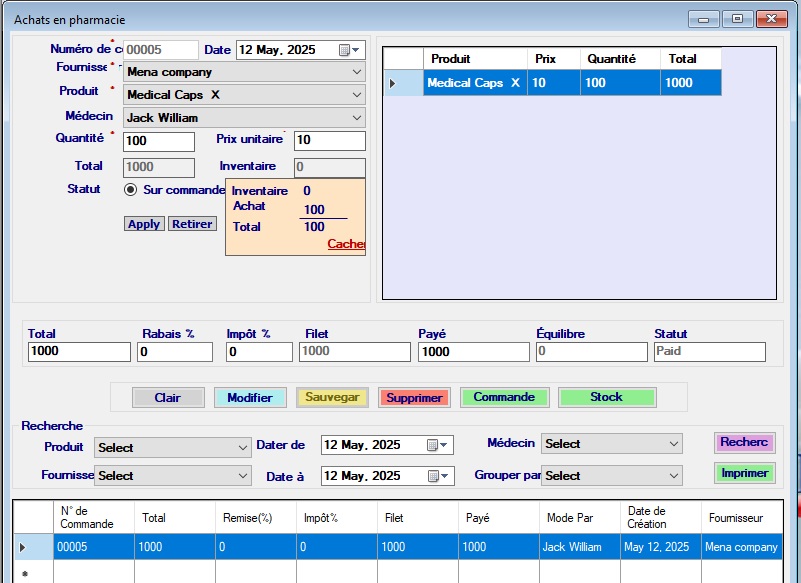
Task: Click the Cacher link
Action: [346, 244]
